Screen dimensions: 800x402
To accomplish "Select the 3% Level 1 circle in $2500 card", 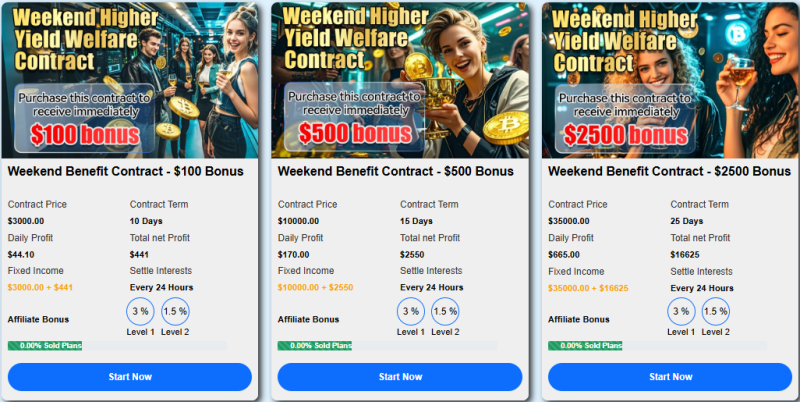I will pyautogui.click(x=681, y=311).
